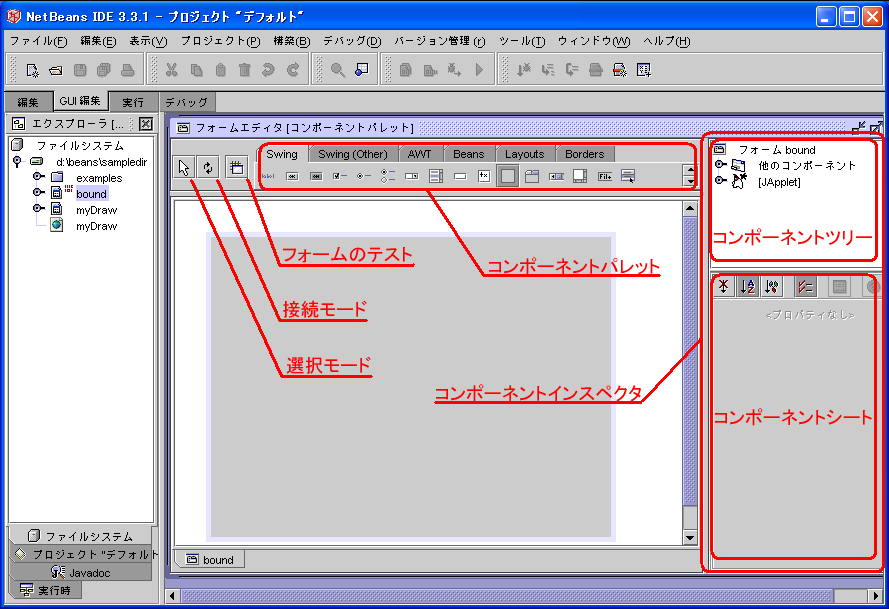Click the Cut scissors icon
The height and width of the screenshot is (609, 889).
pyautogui.click(x=172, y=70)
